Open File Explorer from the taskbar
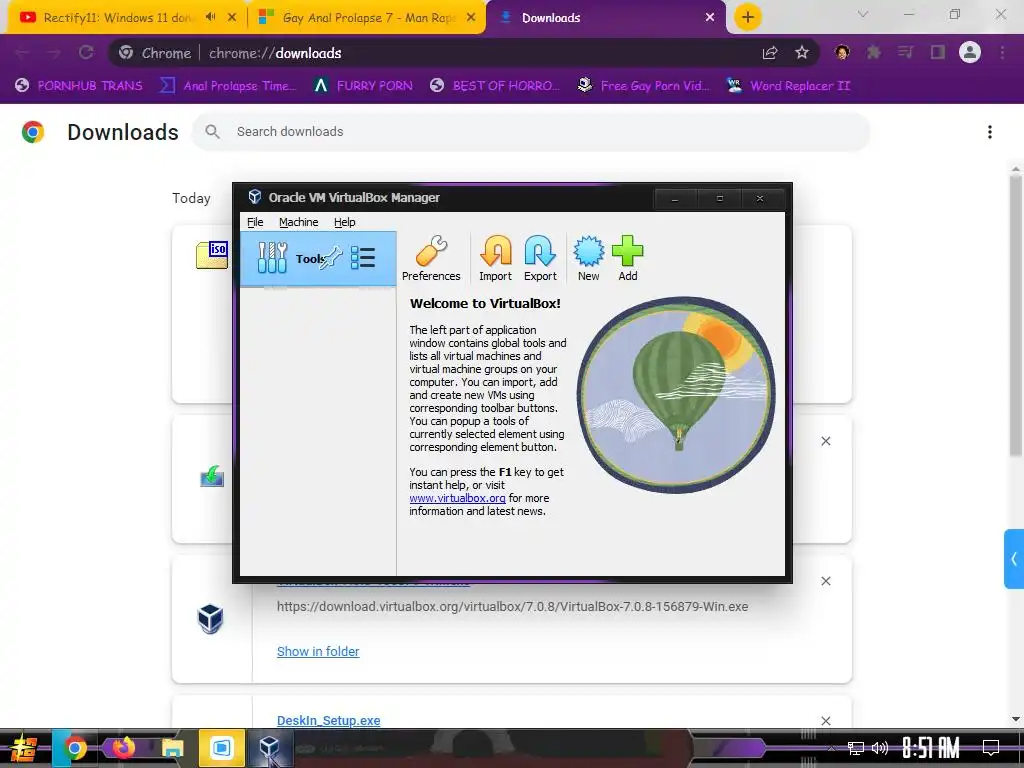1024x768 pixels. coord(173,748)
